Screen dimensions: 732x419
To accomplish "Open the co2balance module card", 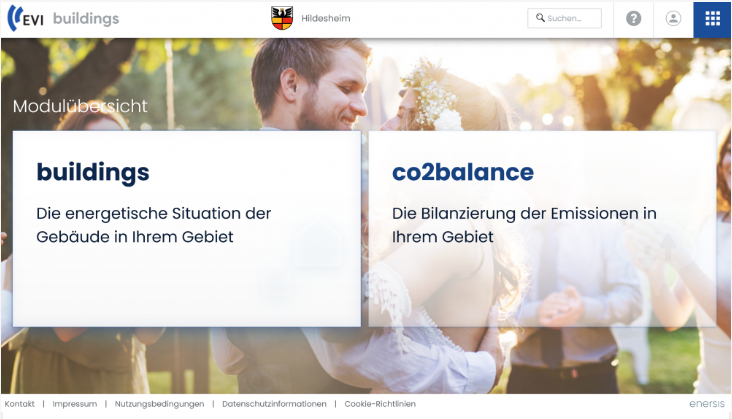I will point(542,229).
